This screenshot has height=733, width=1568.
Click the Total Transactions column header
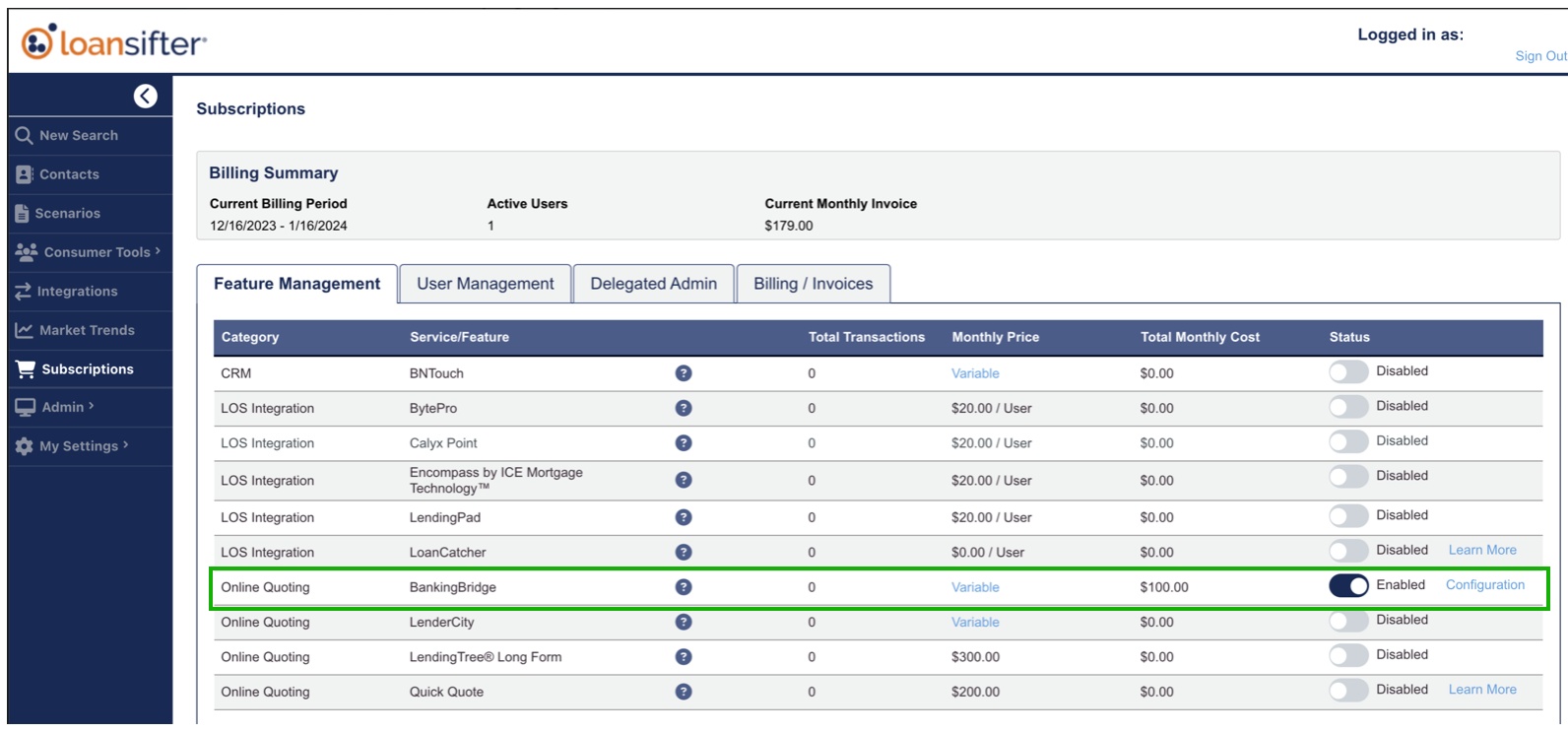pos(867,337)
